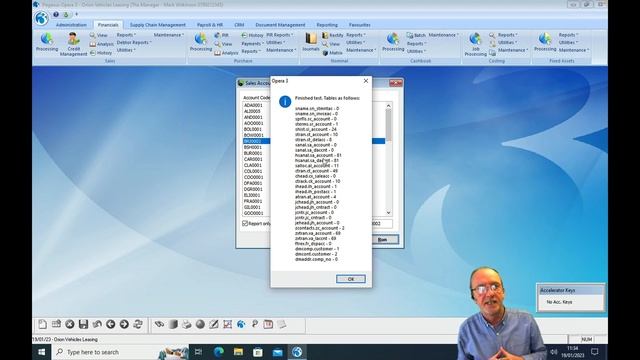
Task: Switch to the Reporting tab
Action: [327, 25]
